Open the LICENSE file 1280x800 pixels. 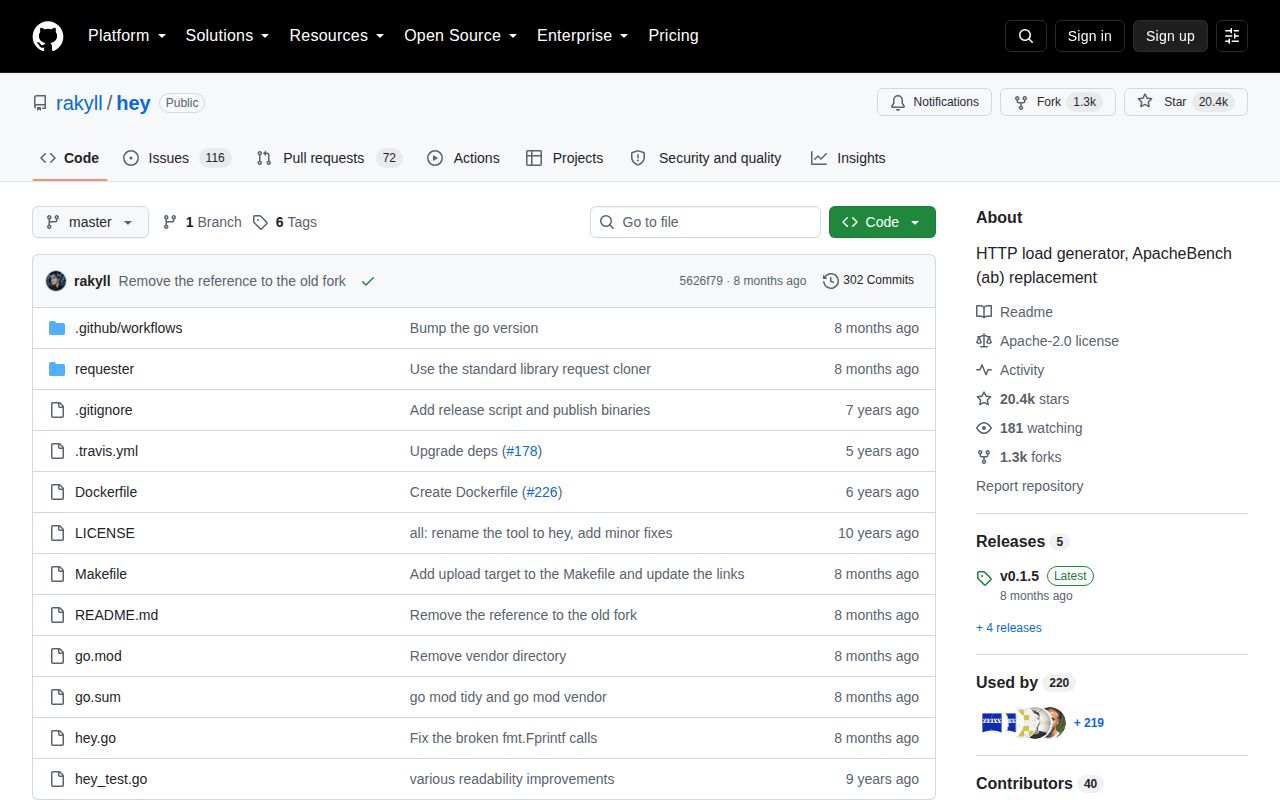(105, 533)
